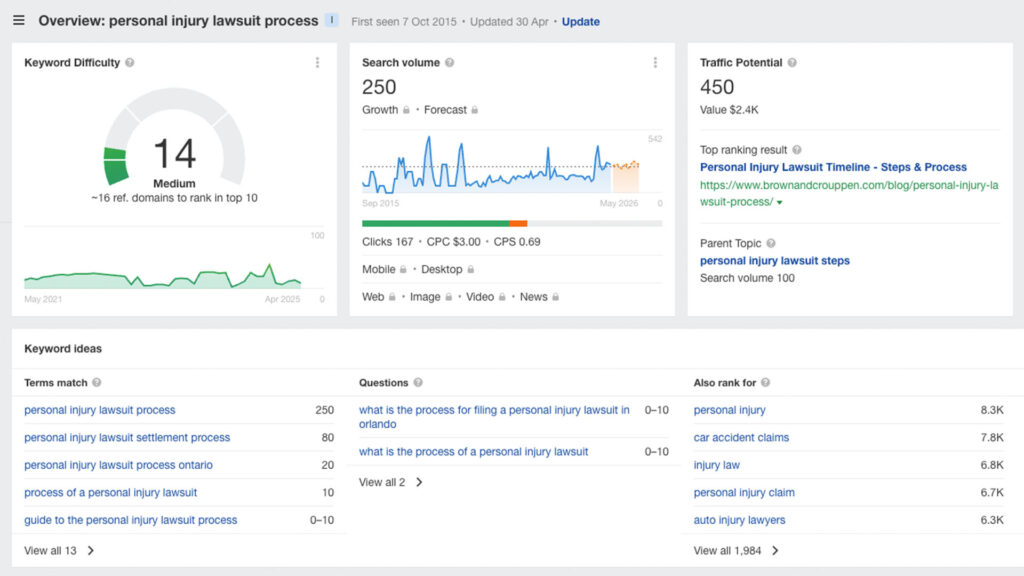Open keyword personal injury lawsuit process
Viewport: 1024px width, 576px height.
[x=100, y=410]
